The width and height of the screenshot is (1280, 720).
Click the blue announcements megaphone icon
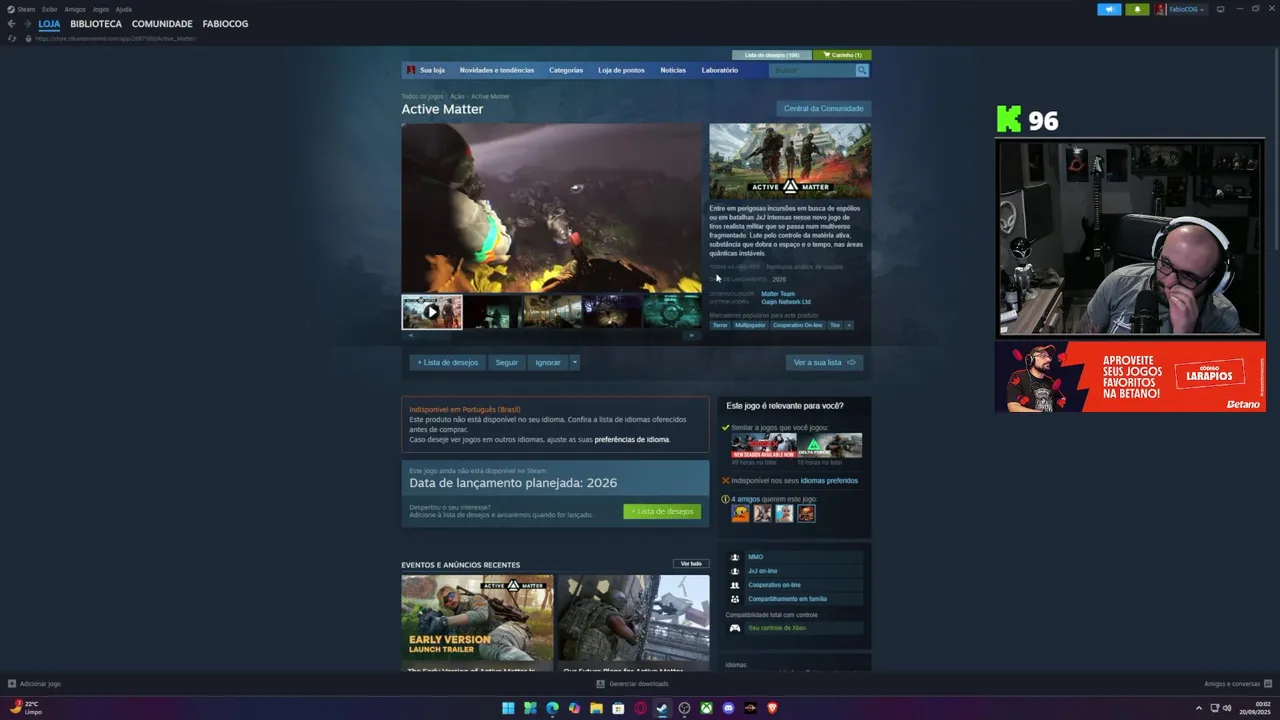[1109, 9]
